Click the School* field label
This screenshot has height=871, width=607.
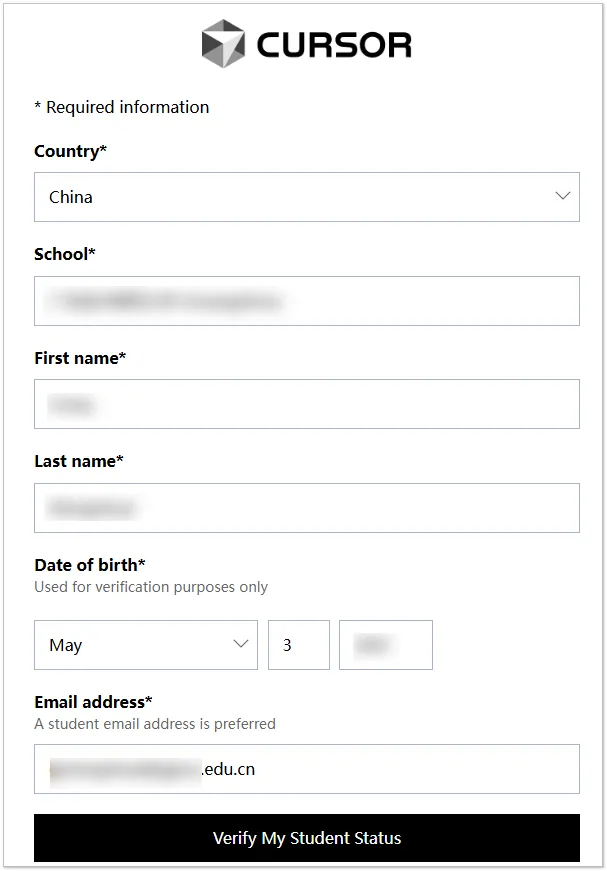pos(65,254)
